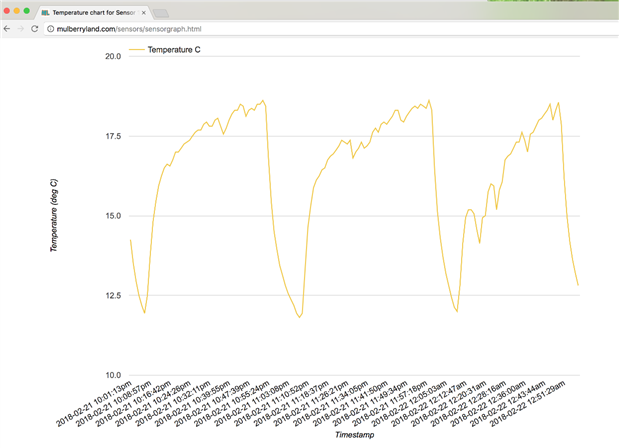Viewport: 619px width, 448px height.
Task: Click the yellow minimize window button
Action: point(17,11)
